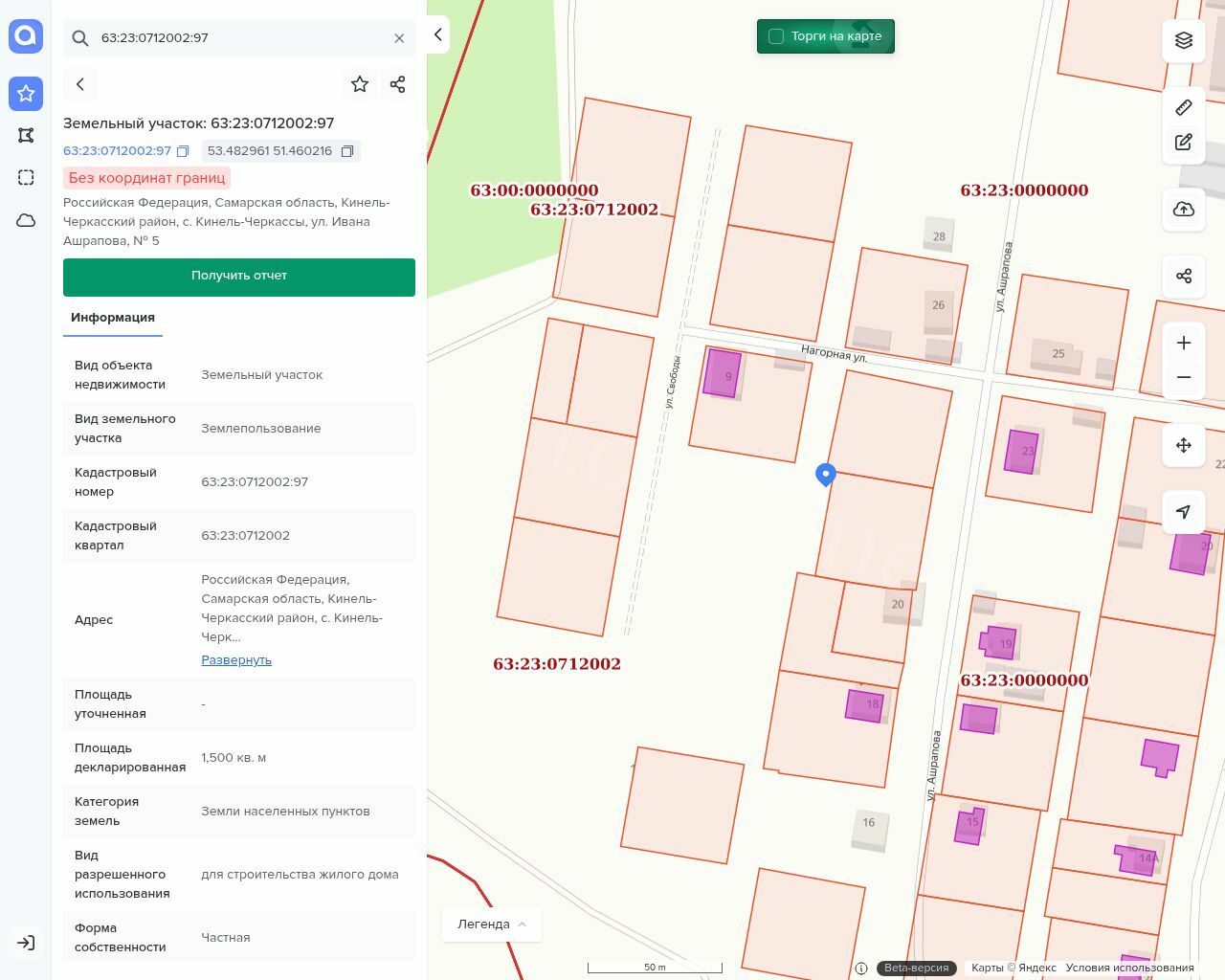Add parcel to favorites with star icon

click(x=360, y=84)
